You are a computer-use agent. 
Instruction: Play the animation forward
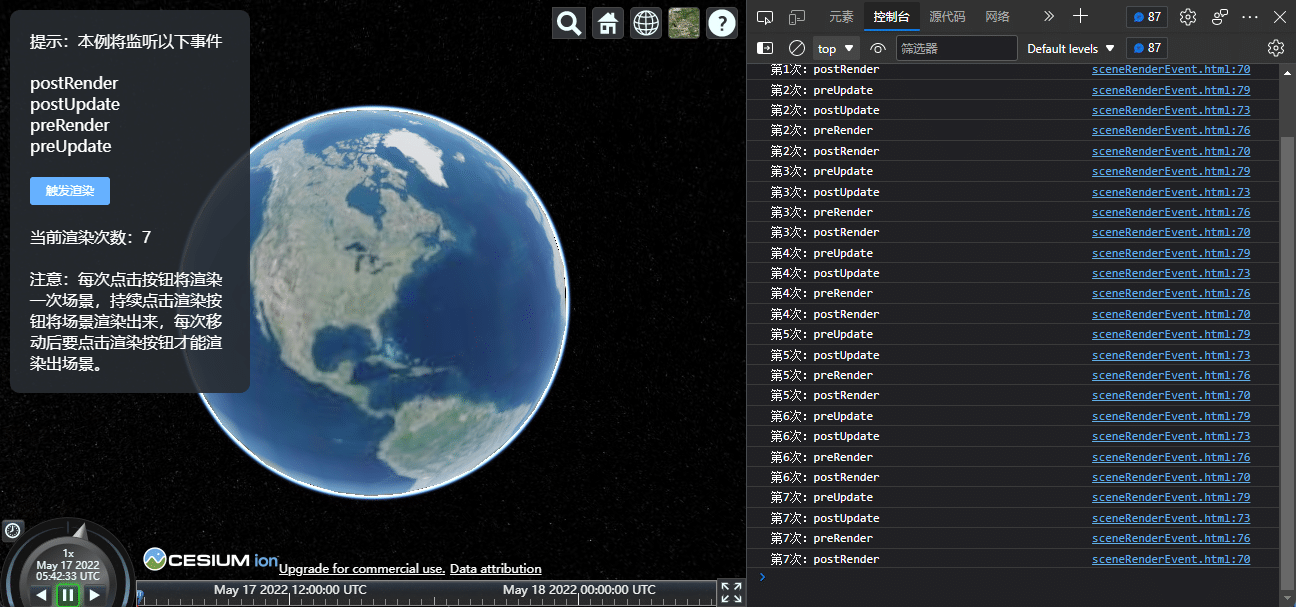(x=95, y=595)
